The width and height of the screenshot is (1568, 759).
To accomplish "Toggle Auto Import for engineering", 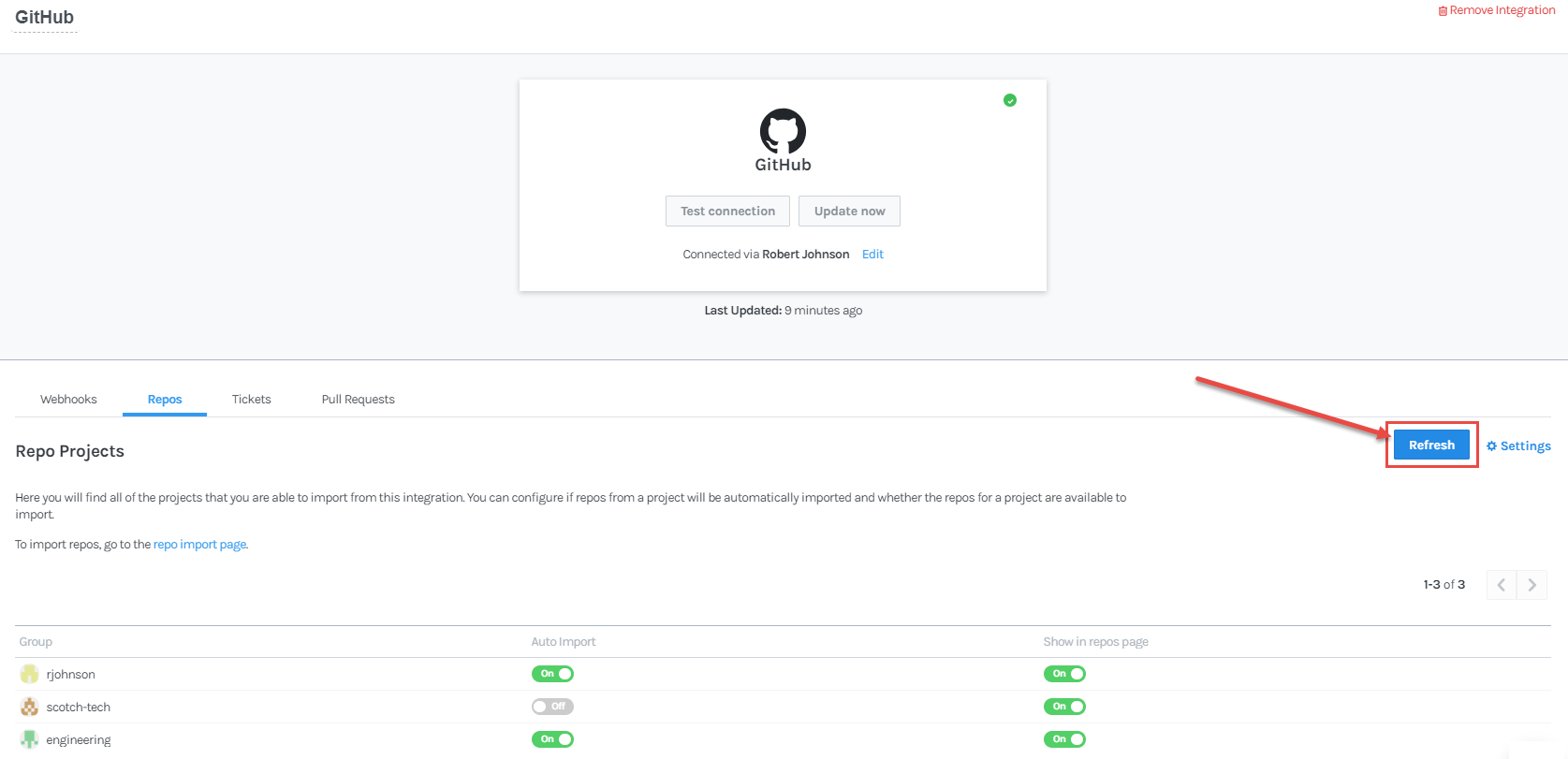I will click(x=552, y=739).
